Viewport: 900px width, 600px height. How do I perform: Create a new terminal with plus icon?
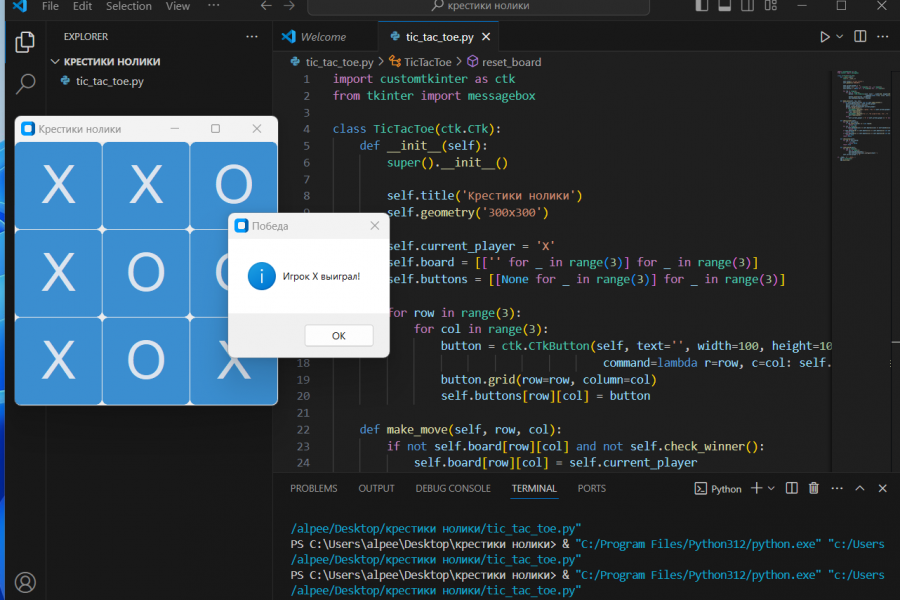point(757,488)
